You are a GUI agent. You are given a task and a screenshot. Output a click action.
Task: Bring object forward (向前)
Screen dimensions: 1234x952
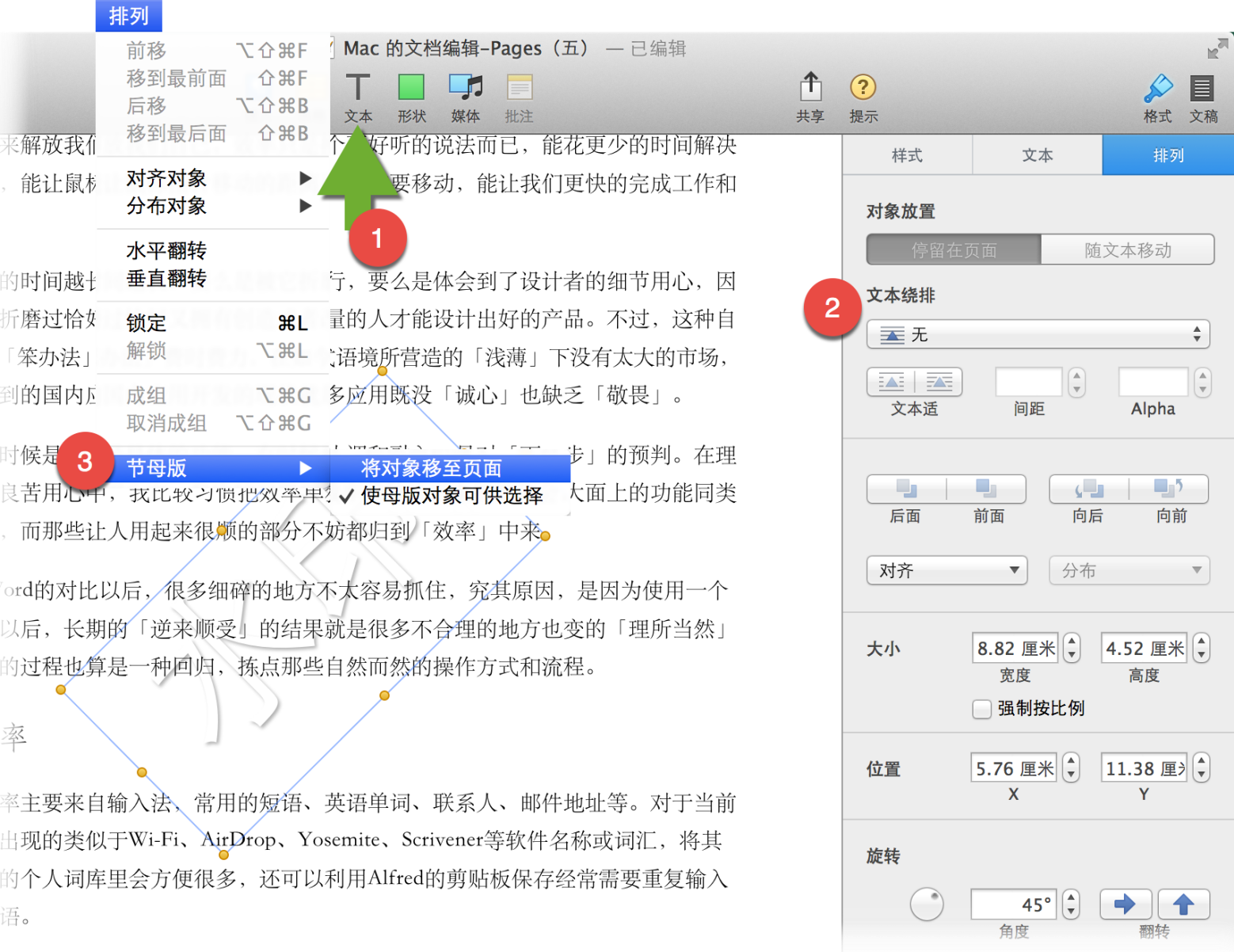coord(1169,489)
